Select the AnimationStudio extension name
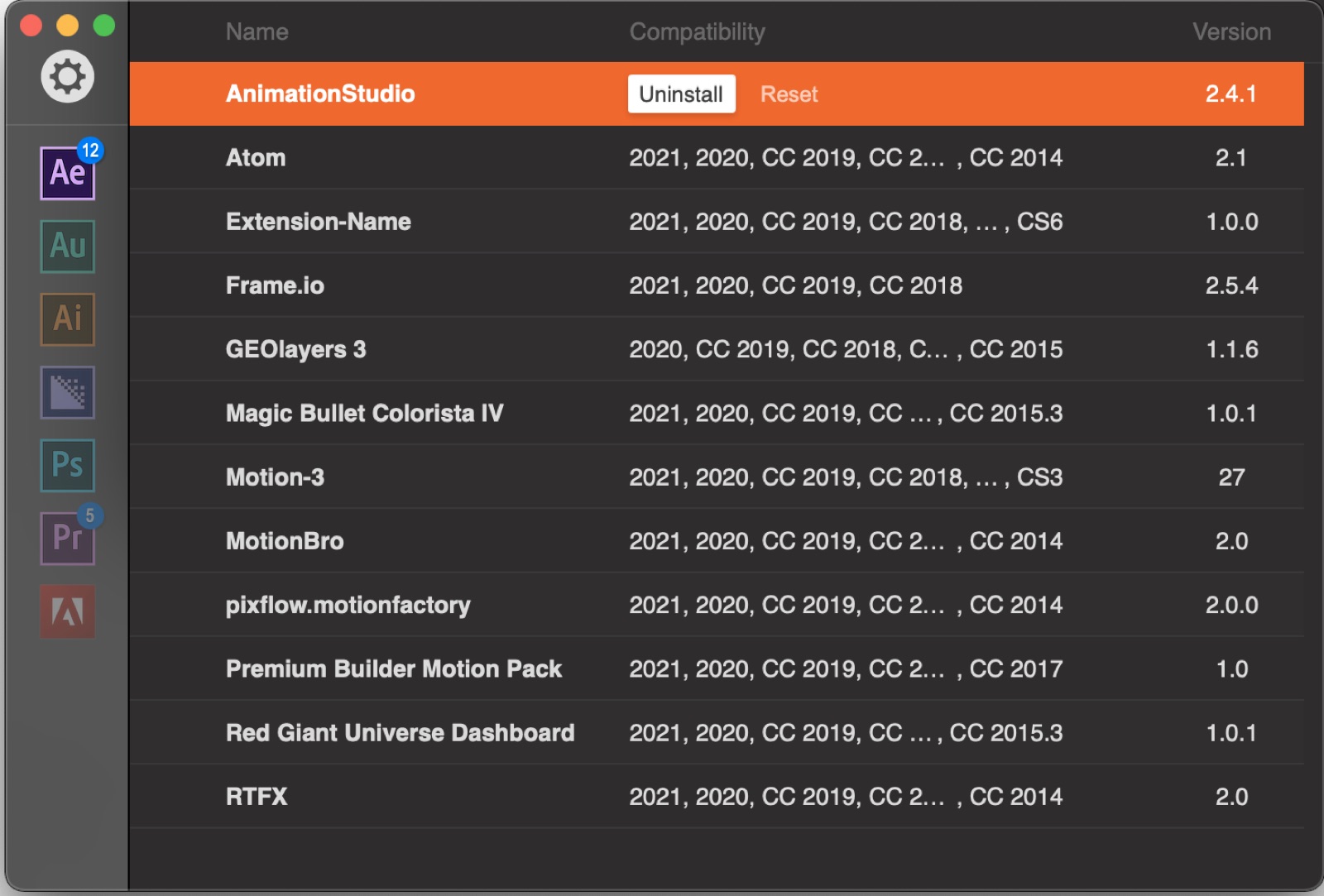Viewport: 1324px width, 896px height. (320, 93)
